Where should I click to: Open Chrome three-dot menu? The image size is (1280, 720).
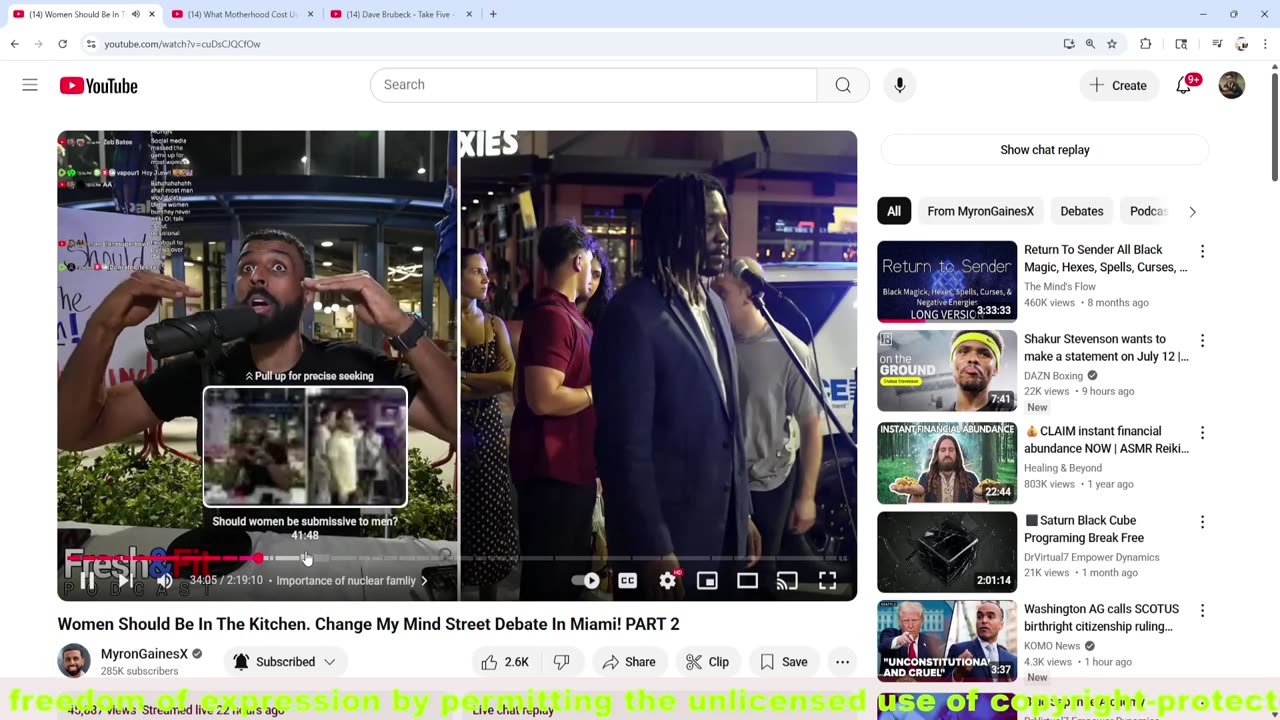[x=1267, y=44]
